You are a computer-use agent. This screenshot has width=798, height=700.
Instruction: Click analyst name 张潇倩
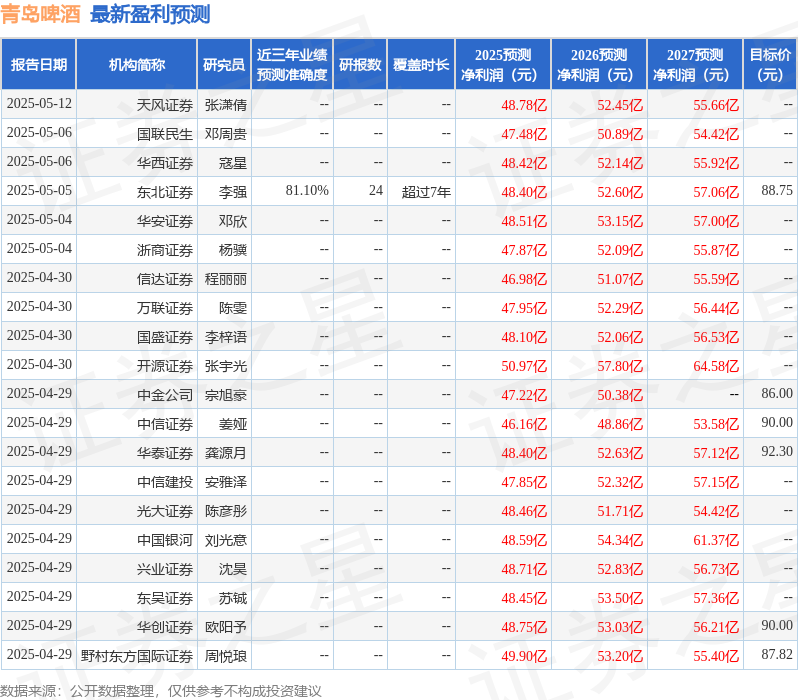coord(225,105)
